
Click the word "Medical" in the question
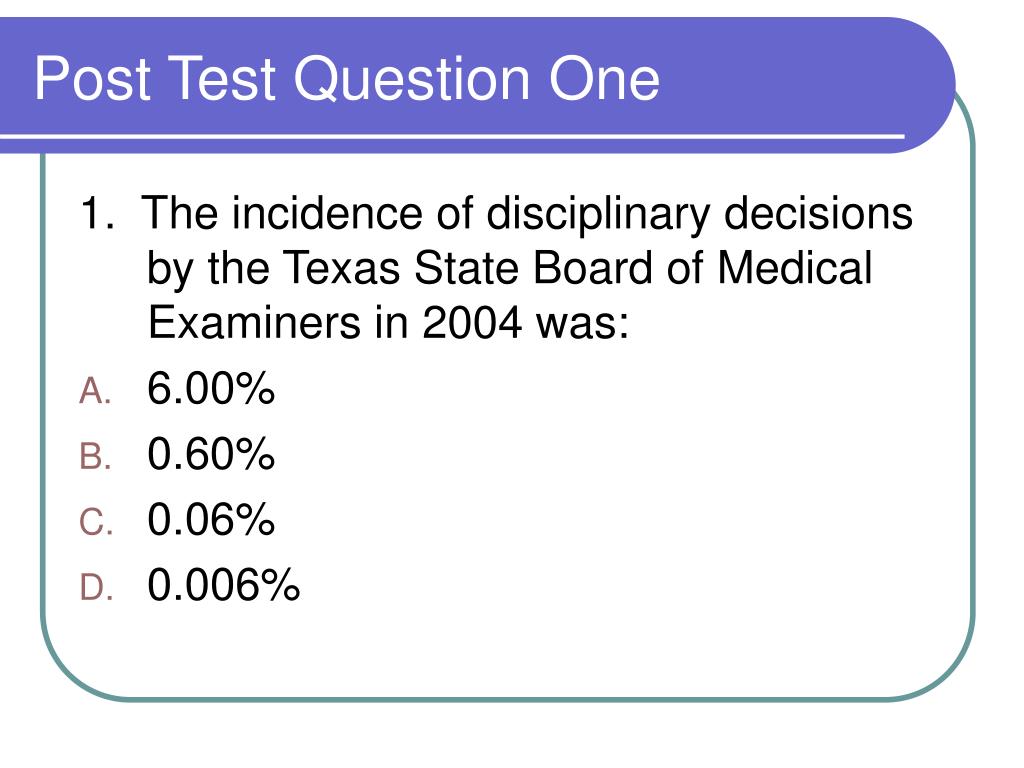coord(794,268)
